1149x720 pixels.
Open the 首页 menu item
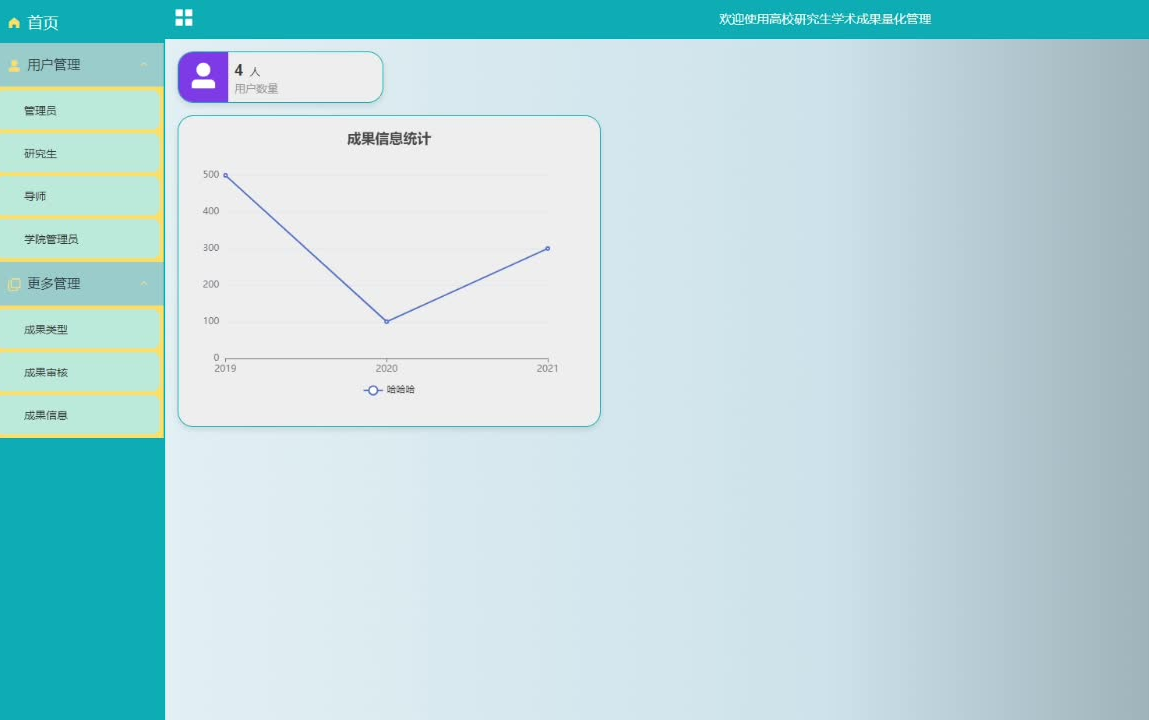tap(40, 22)
